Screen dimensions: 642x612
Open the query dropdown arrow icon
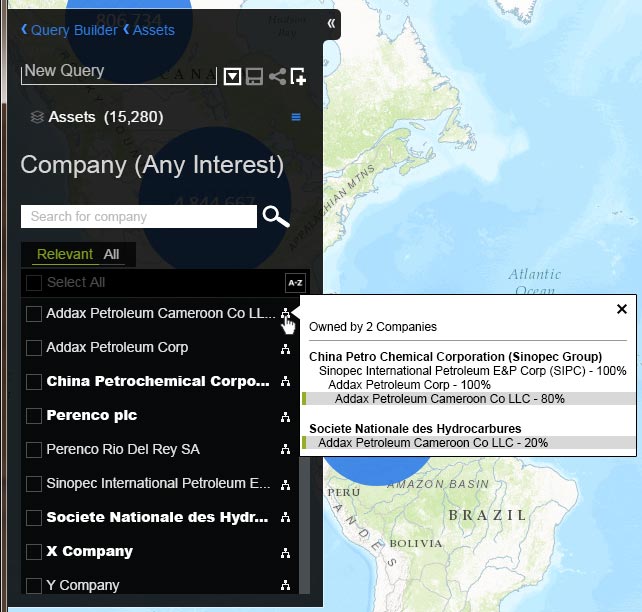232,77
